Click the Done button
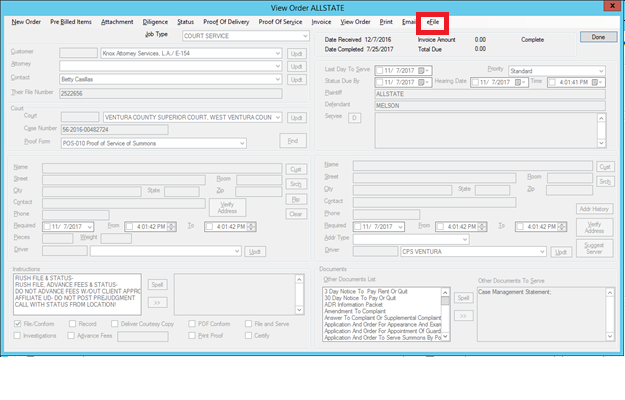 (x=598, y=37)
